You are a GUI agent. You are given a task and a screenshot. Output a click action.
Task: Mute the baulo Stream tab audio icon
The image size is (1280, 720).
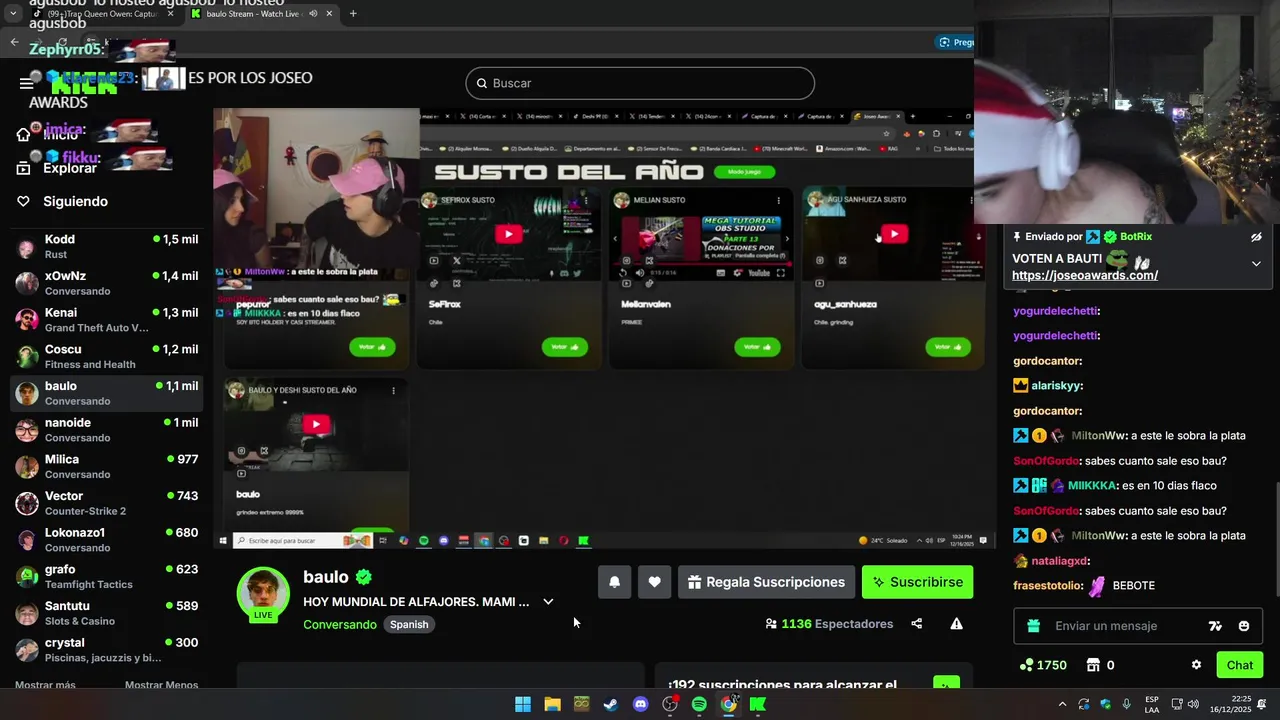(313, 14)
